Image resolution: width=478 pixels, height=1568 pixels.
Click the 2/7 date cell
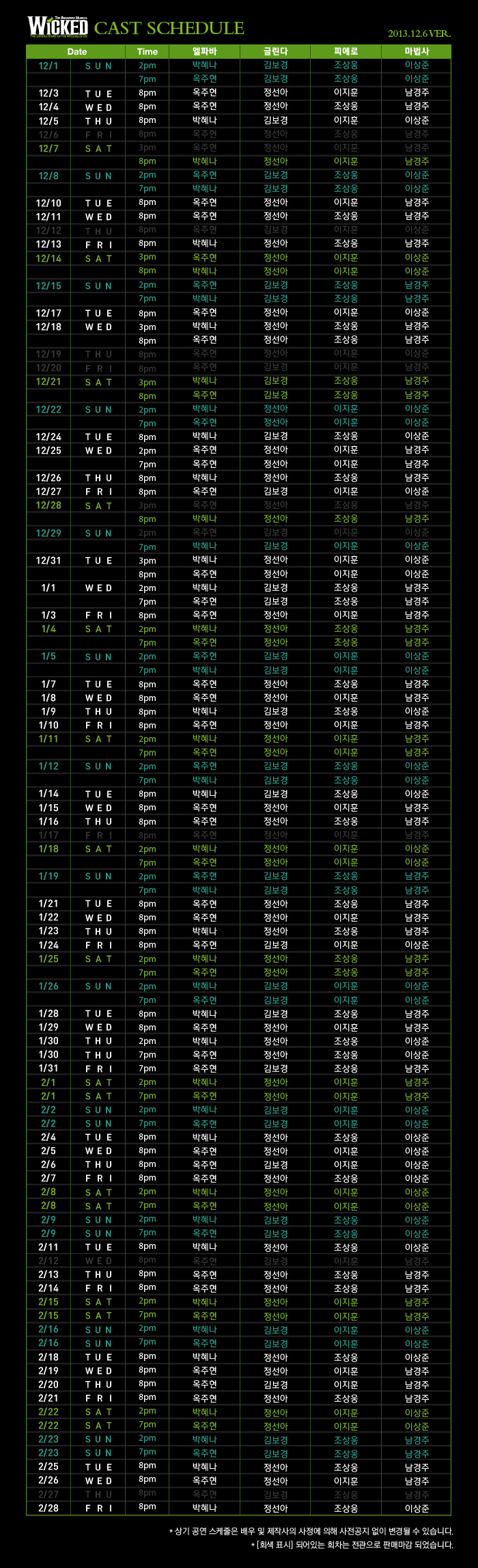click(48, 1178)
